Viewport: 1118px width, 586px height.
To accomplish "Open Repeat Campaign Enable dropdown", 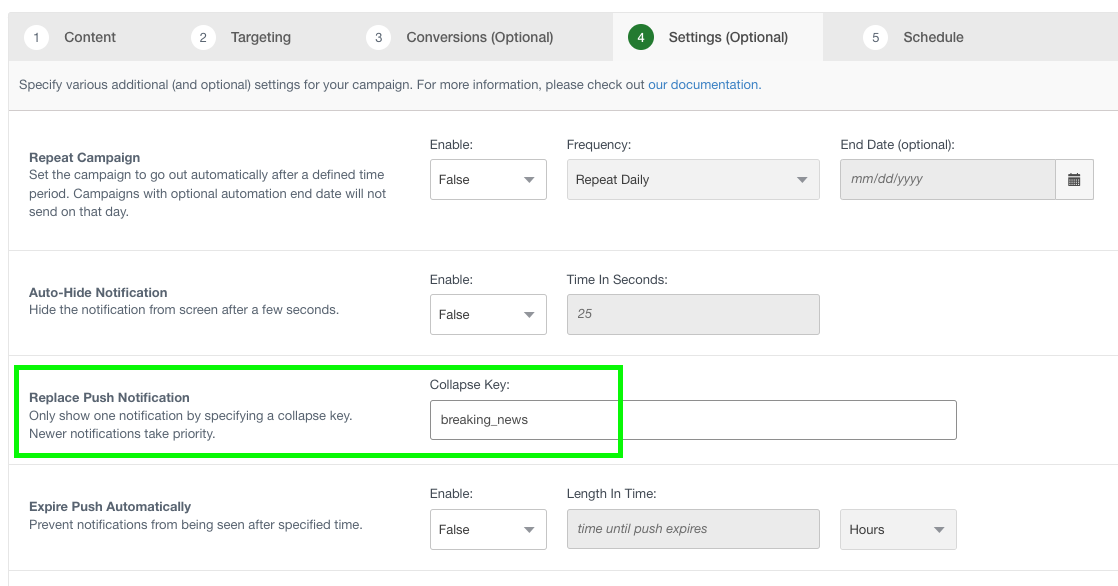I will pyautogui.click(x=488, y=180).
